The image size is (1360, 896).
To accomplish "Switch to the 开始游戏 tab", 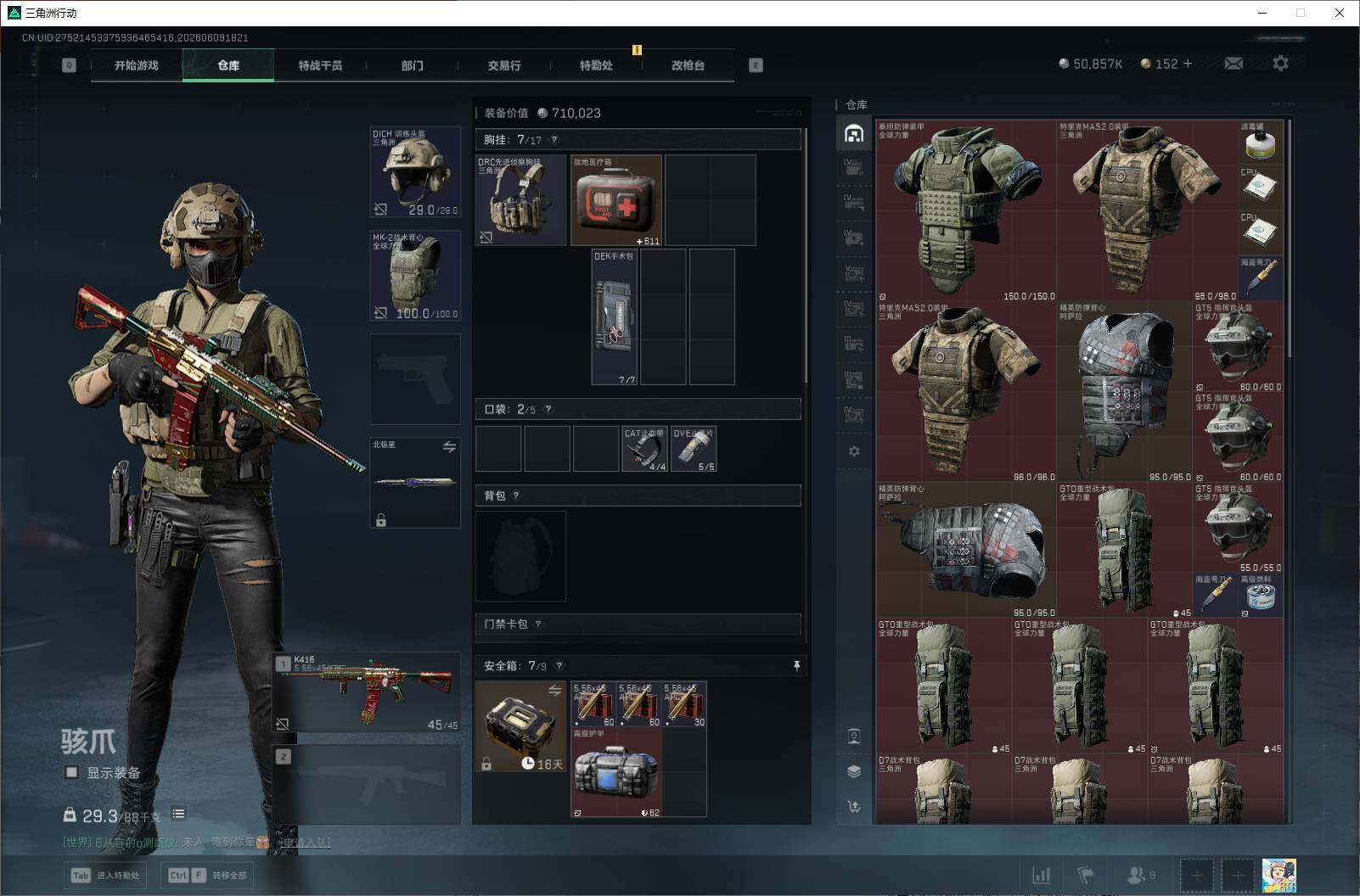I will [x=137, y=65].
